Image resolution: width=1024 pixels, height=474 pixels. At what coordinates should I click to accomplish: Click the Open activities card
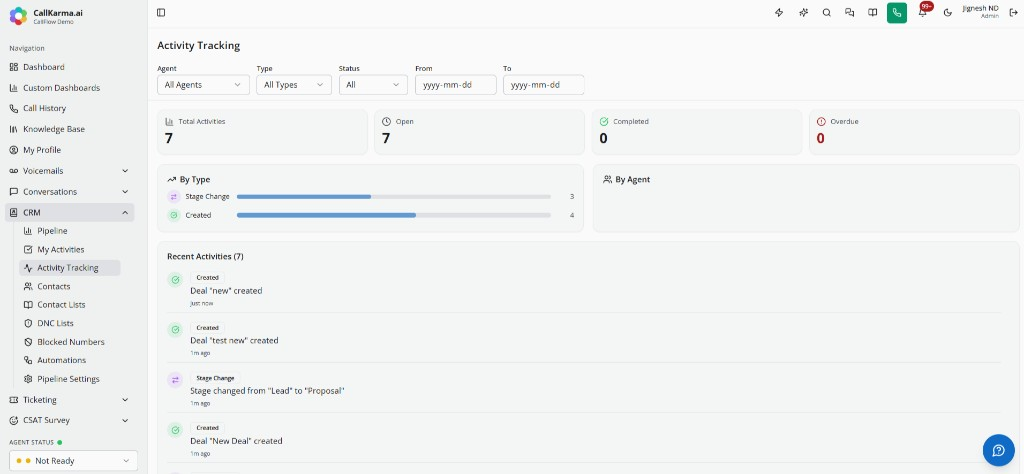pos(479,132)
